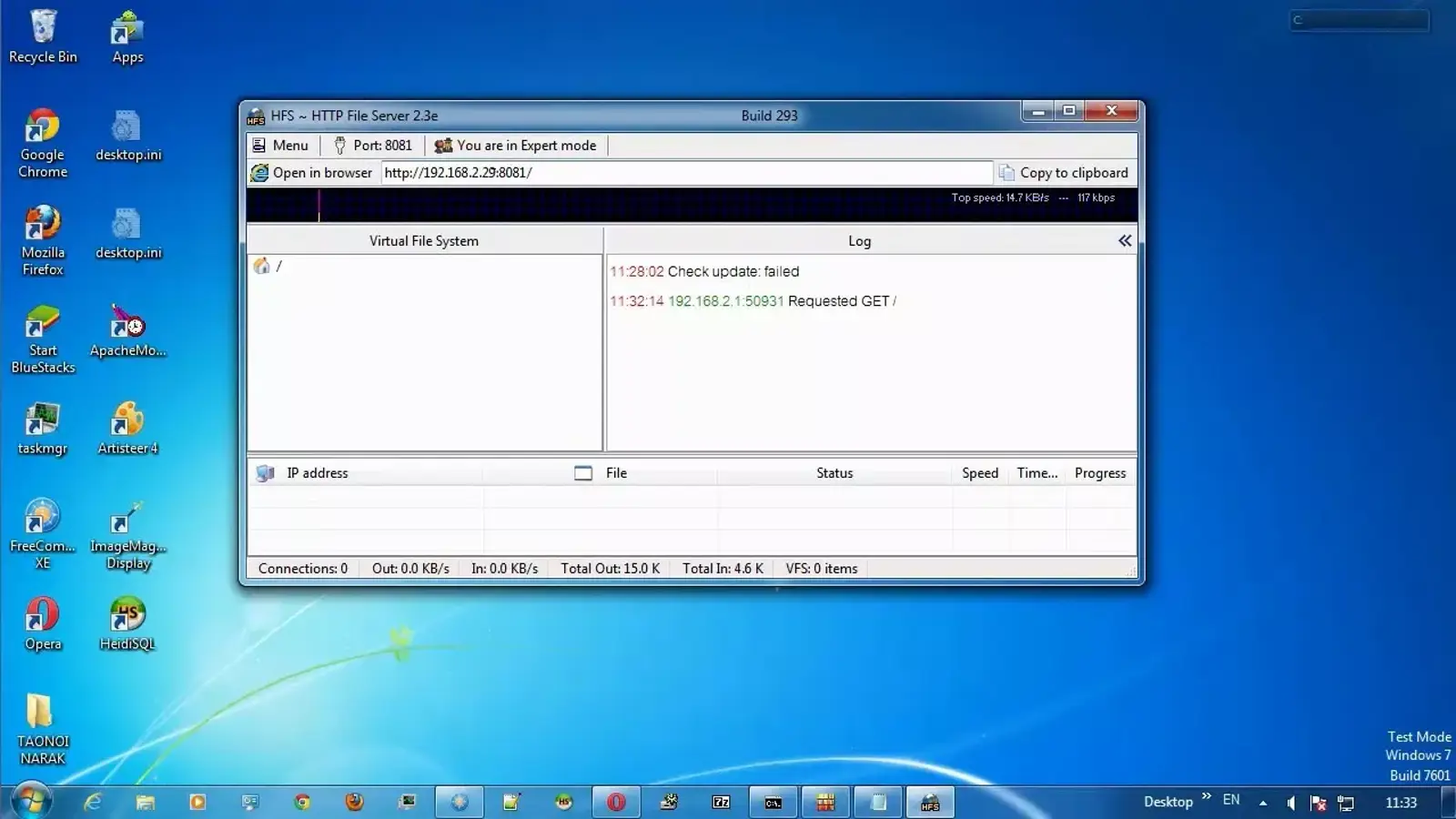The height and width of the screenshot is (819, 1456).
Task: Collapse the Log panel with double chevron
Action: pos(1125,241)
